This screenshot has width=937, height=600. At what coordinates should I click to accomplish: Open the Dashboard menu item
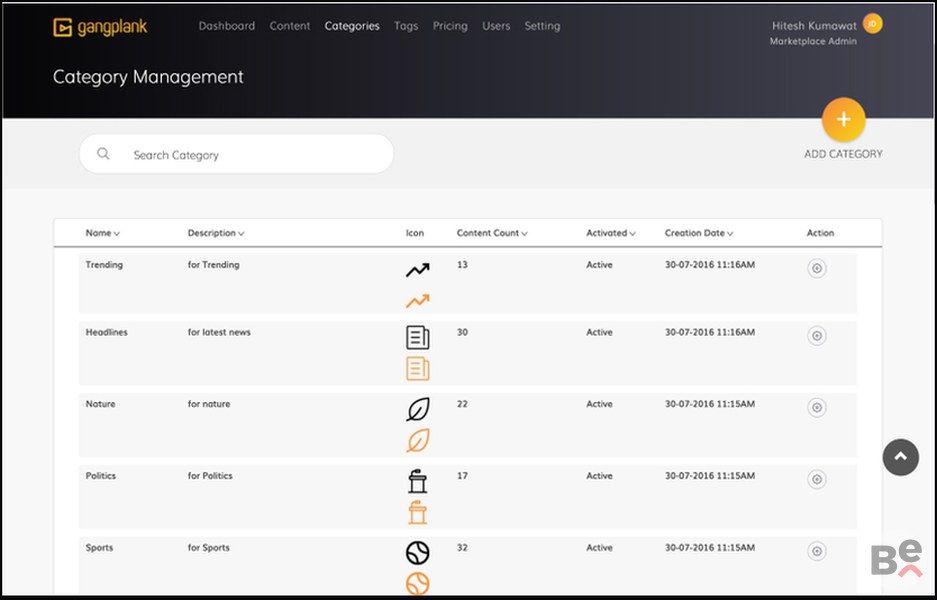click(227, 26)
